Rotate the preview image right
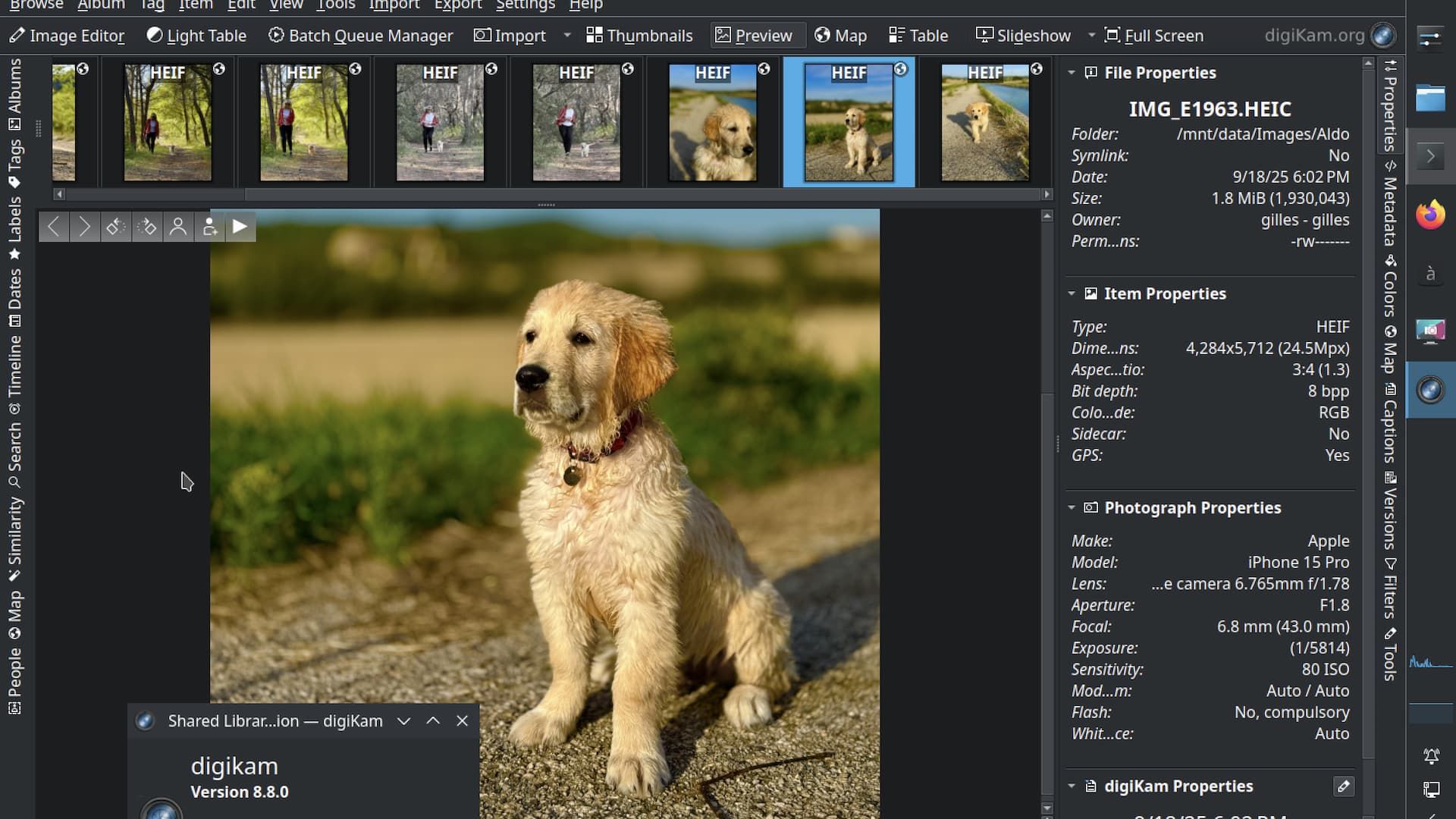This screenshot has height=819, width=1456. (x=147, y=226)
